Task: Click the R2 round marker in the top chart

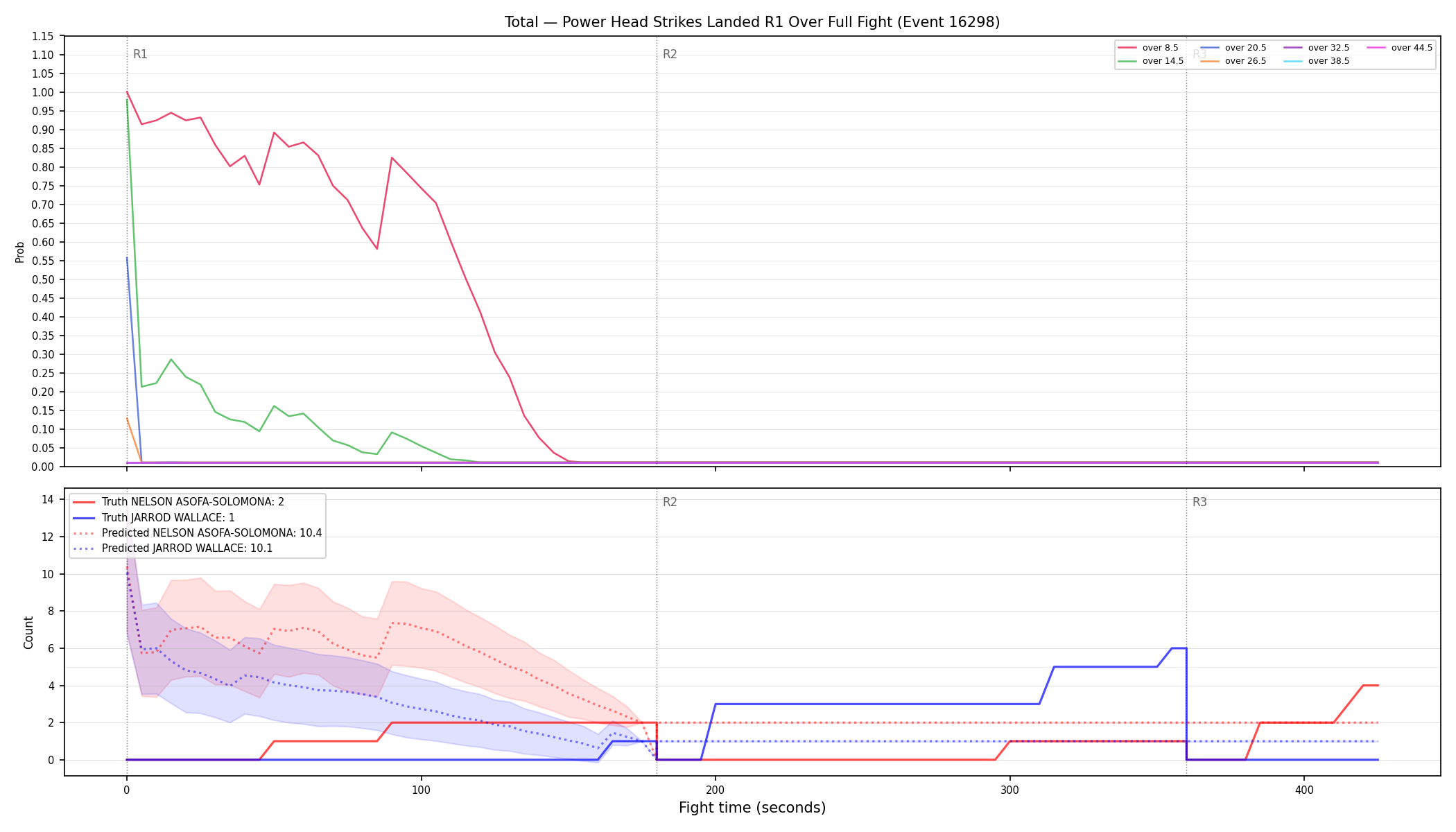Action: 670,54
